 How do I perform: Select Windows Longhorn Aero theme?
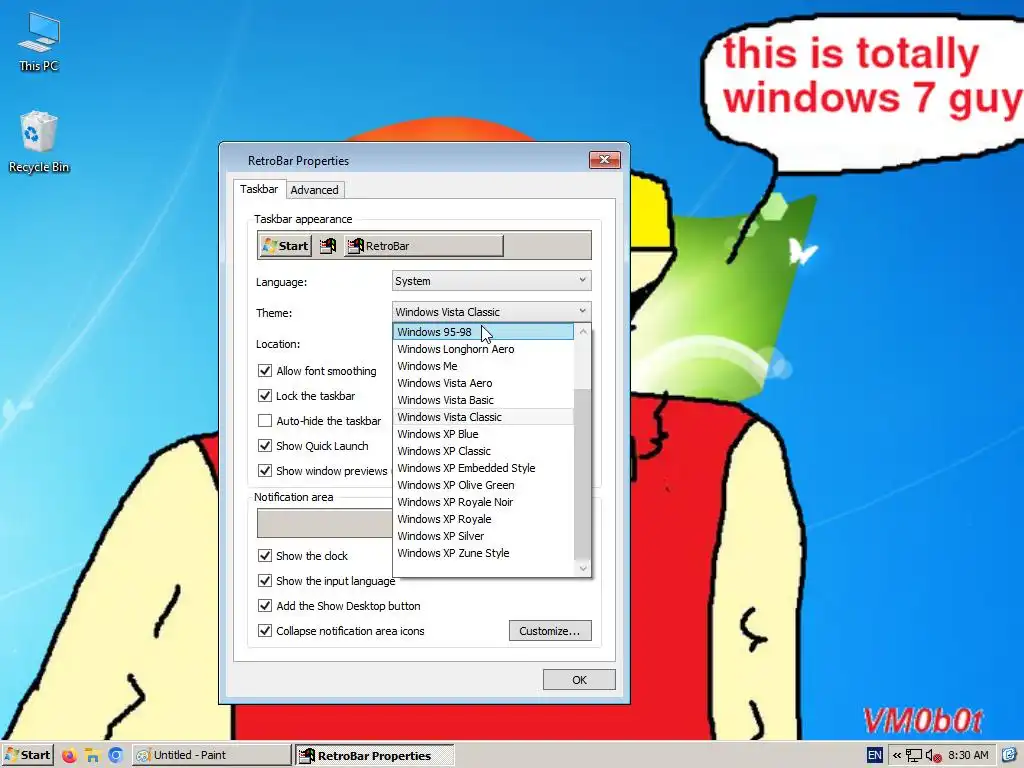click(x=483, y=349)
